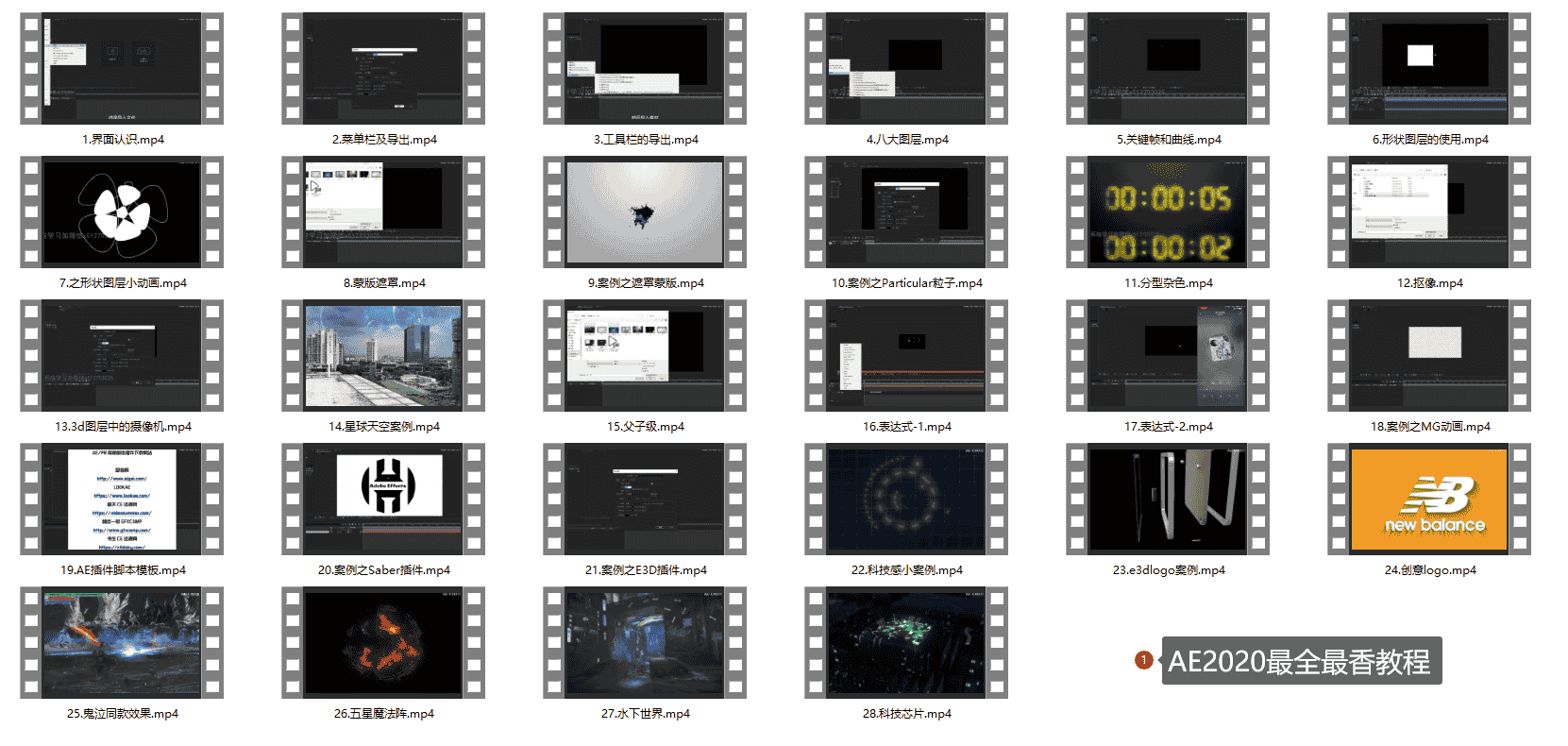Open the 9.案例之遮罩蒙版.mp4 thumbnail
Screen dimensions: 1568x746
click(645, 212)
